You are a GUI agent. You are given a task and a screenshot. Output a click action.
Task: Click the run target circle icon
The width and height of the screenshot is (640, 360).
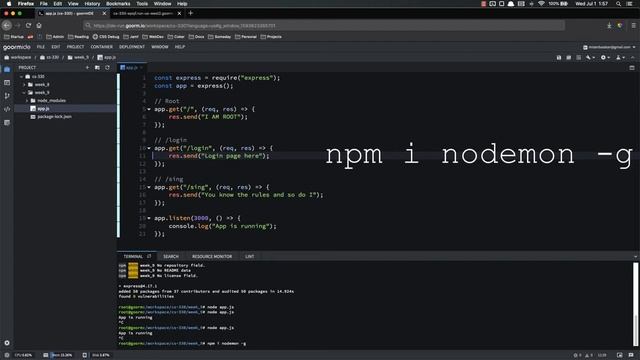pos(603,58)
